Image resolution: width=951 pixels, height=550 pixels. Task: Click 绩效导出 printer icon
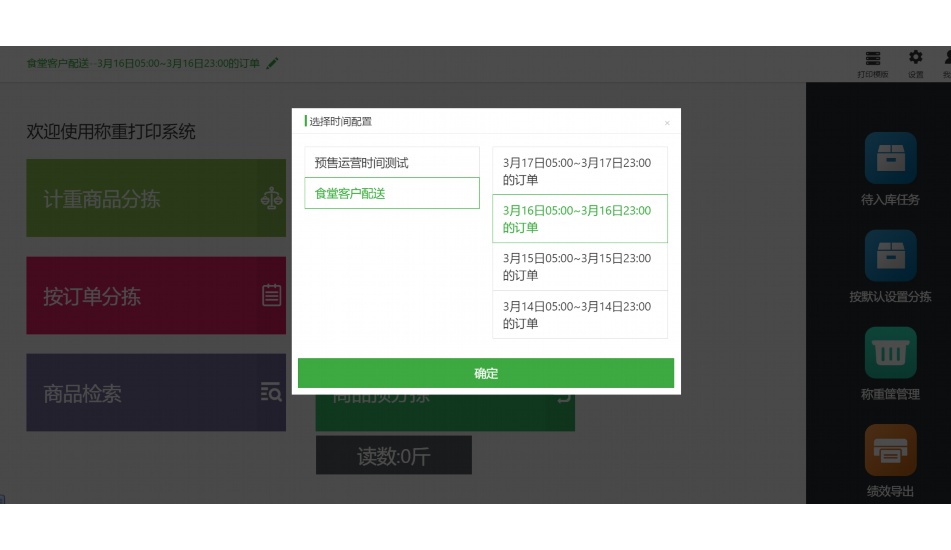[890, 451]
